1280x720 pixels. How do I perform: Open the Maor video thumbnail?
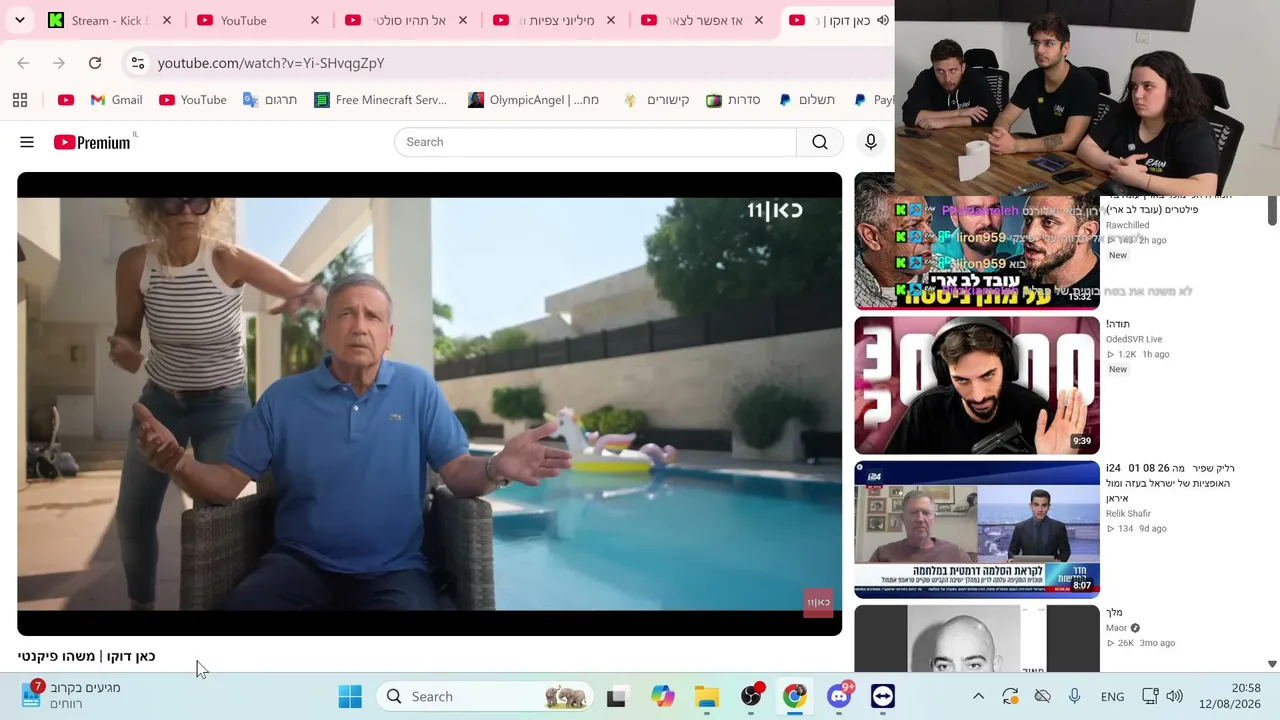(977, 638)
